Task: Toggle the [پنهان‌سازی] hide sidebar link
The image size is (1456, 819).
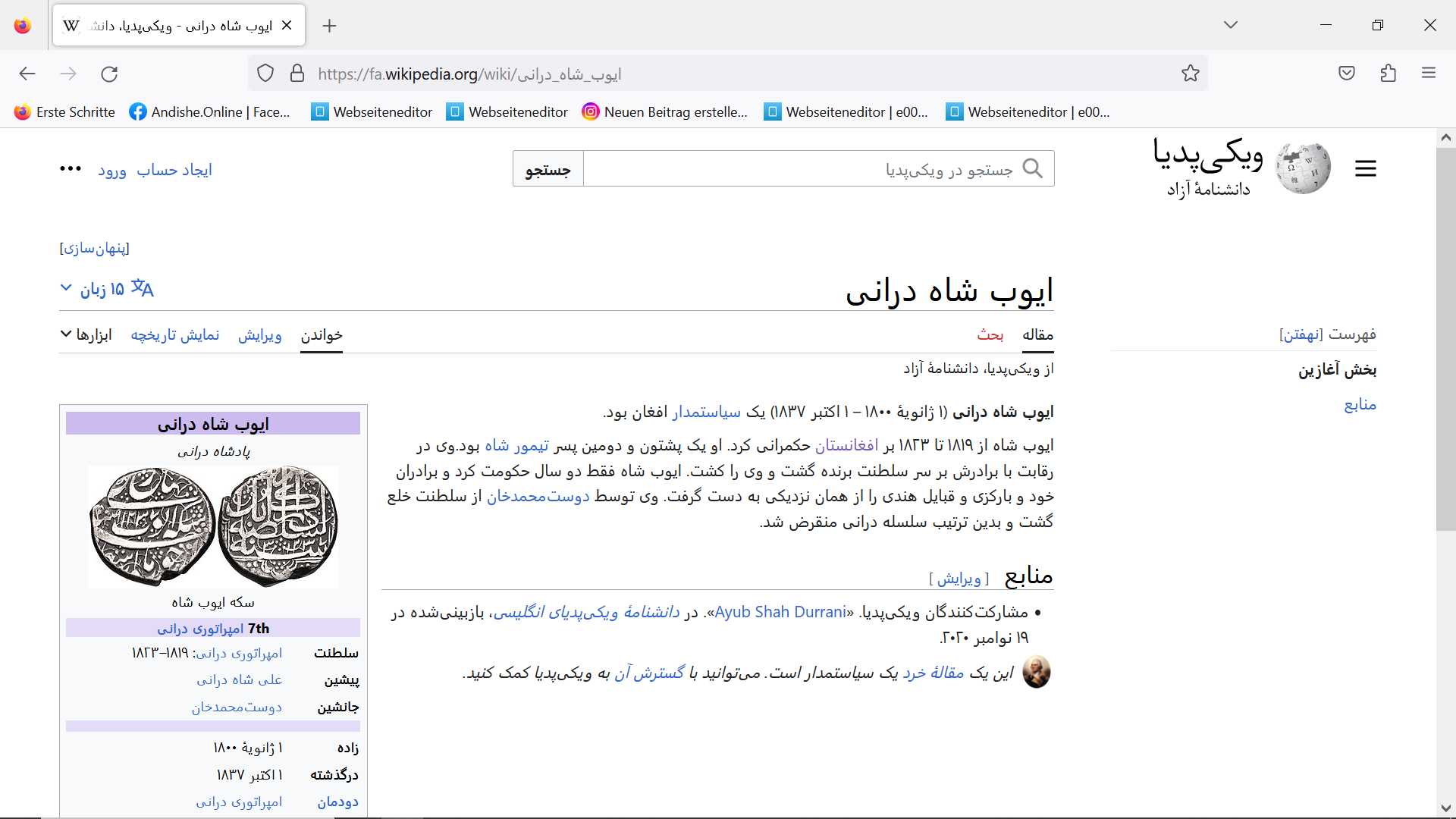Action: 95,248
